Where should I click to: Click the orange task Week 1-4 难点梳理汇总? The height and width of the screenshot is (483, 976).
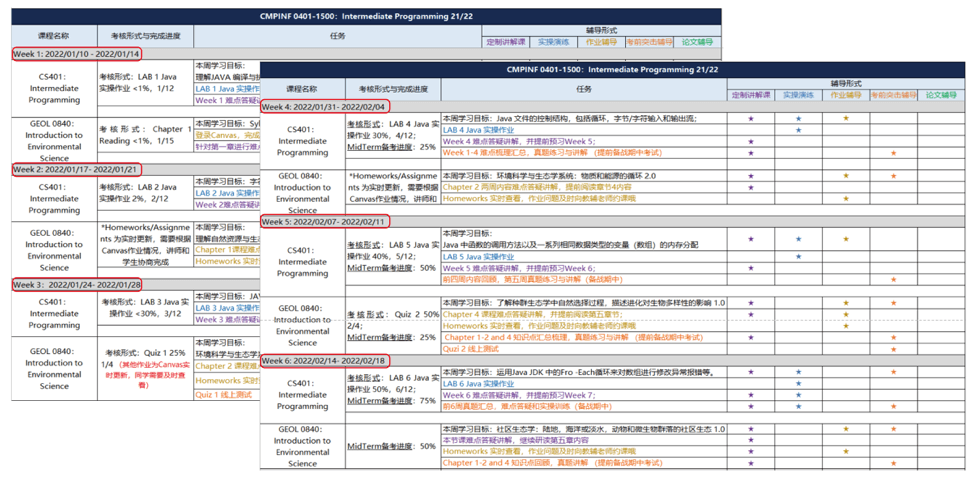pos(552,152)
